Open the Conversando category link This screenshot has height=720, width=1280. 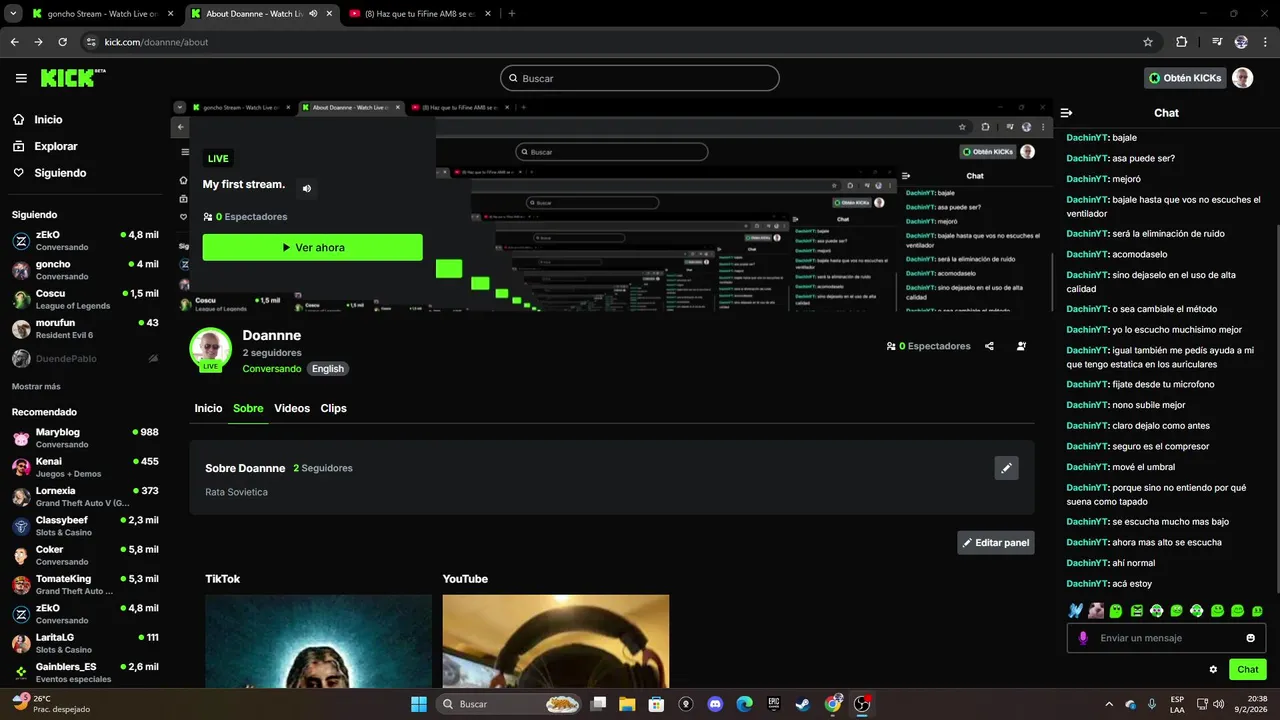pos(272,369)
